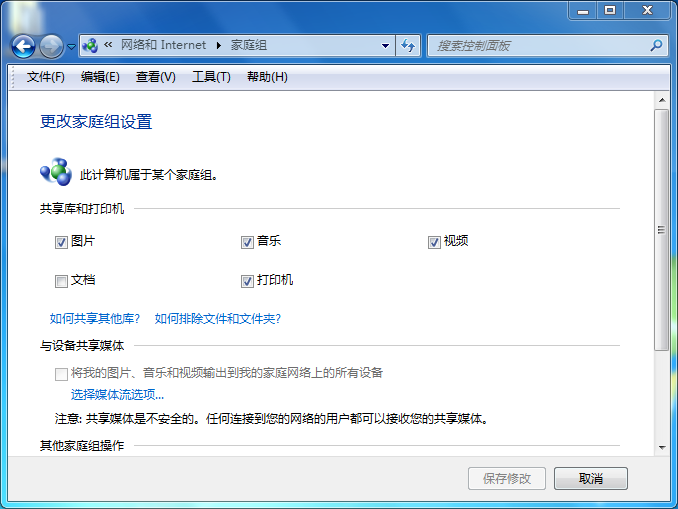This screenshot has height=509, width=678.
Task: Uncheck the 图片 sharing checkbox
Action: (62, 242)
